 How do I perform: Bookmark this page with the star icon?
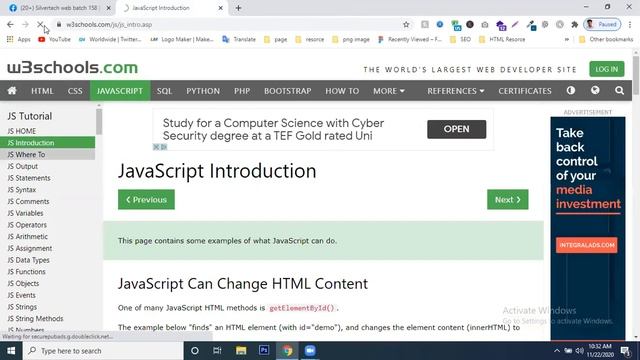click(x=406, y=24)
